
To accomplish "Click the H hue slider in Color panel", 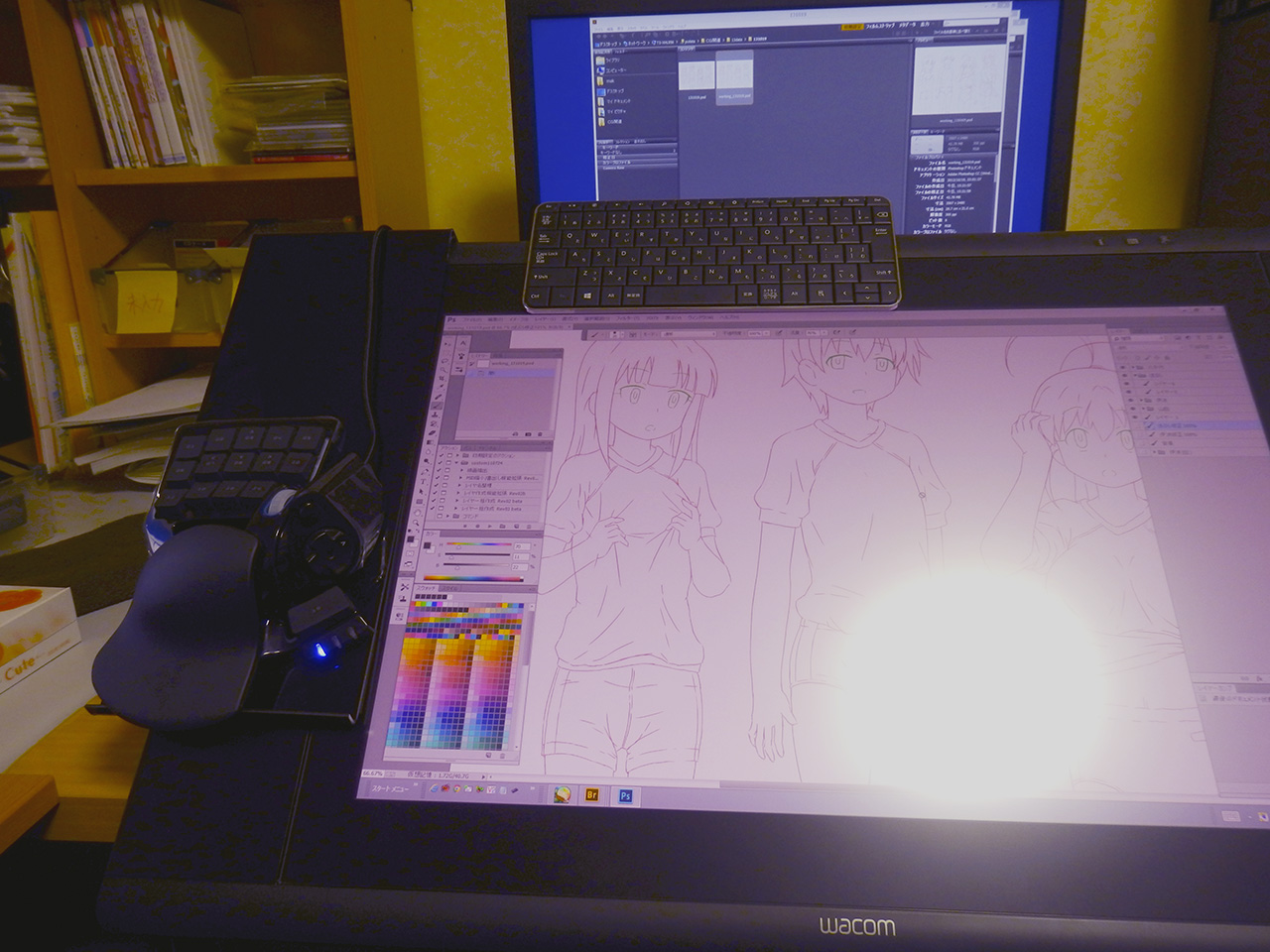I will coord(479,544).
